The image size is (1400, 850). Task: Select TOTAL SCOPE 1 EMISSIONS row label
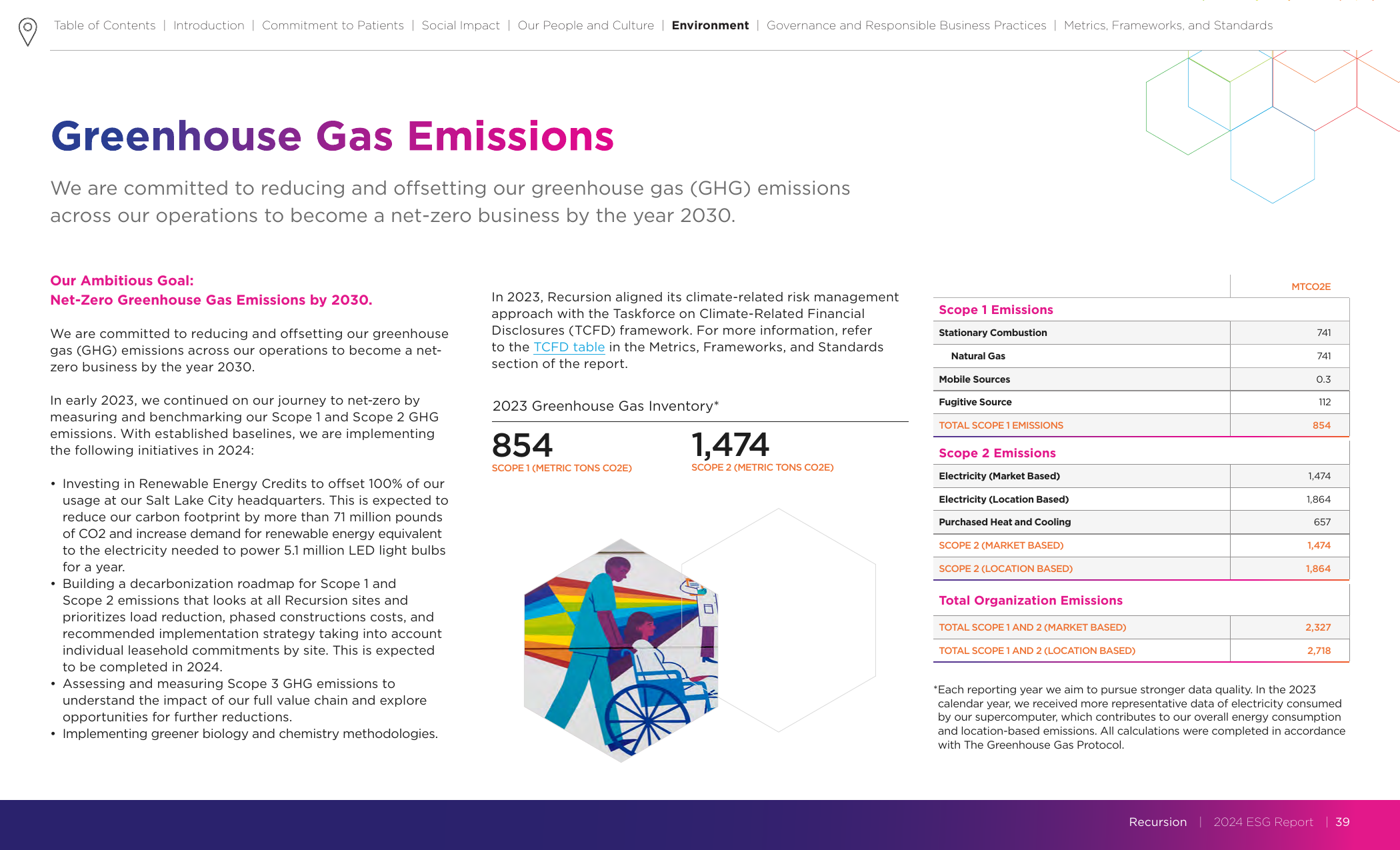(1001, 425)
